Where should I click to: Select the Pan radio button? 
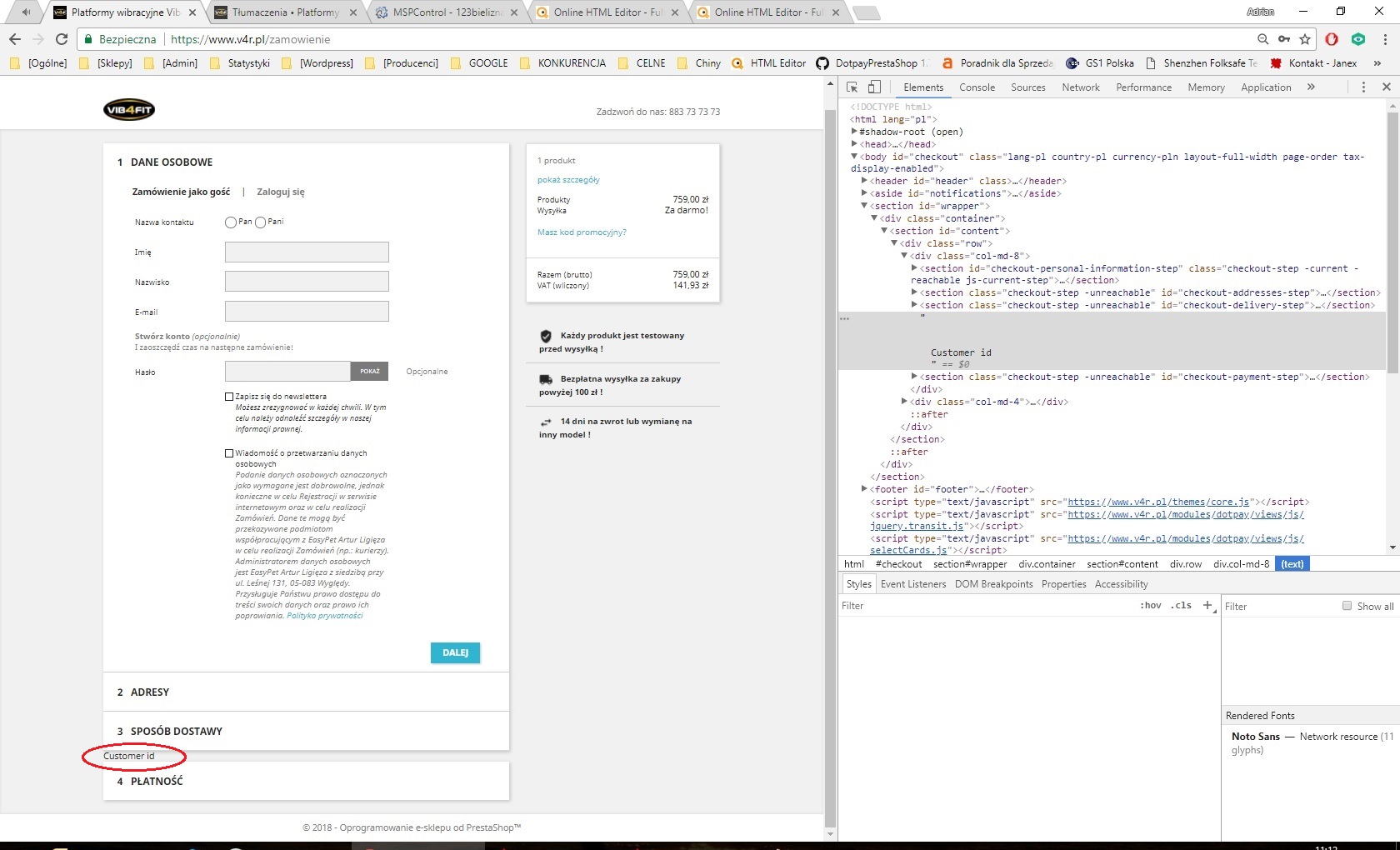[231, 222]
